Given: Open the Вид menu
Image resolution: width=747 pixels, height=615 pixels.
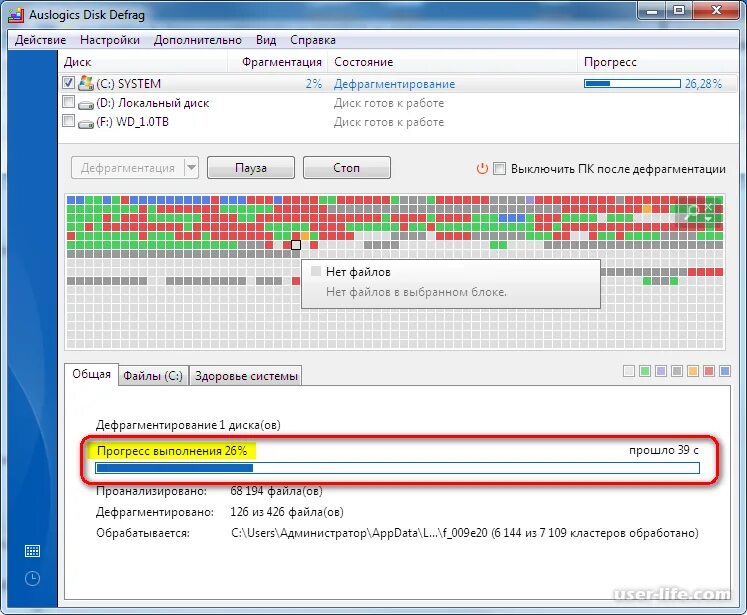Looking at the screenshot, I should point(266,40).
